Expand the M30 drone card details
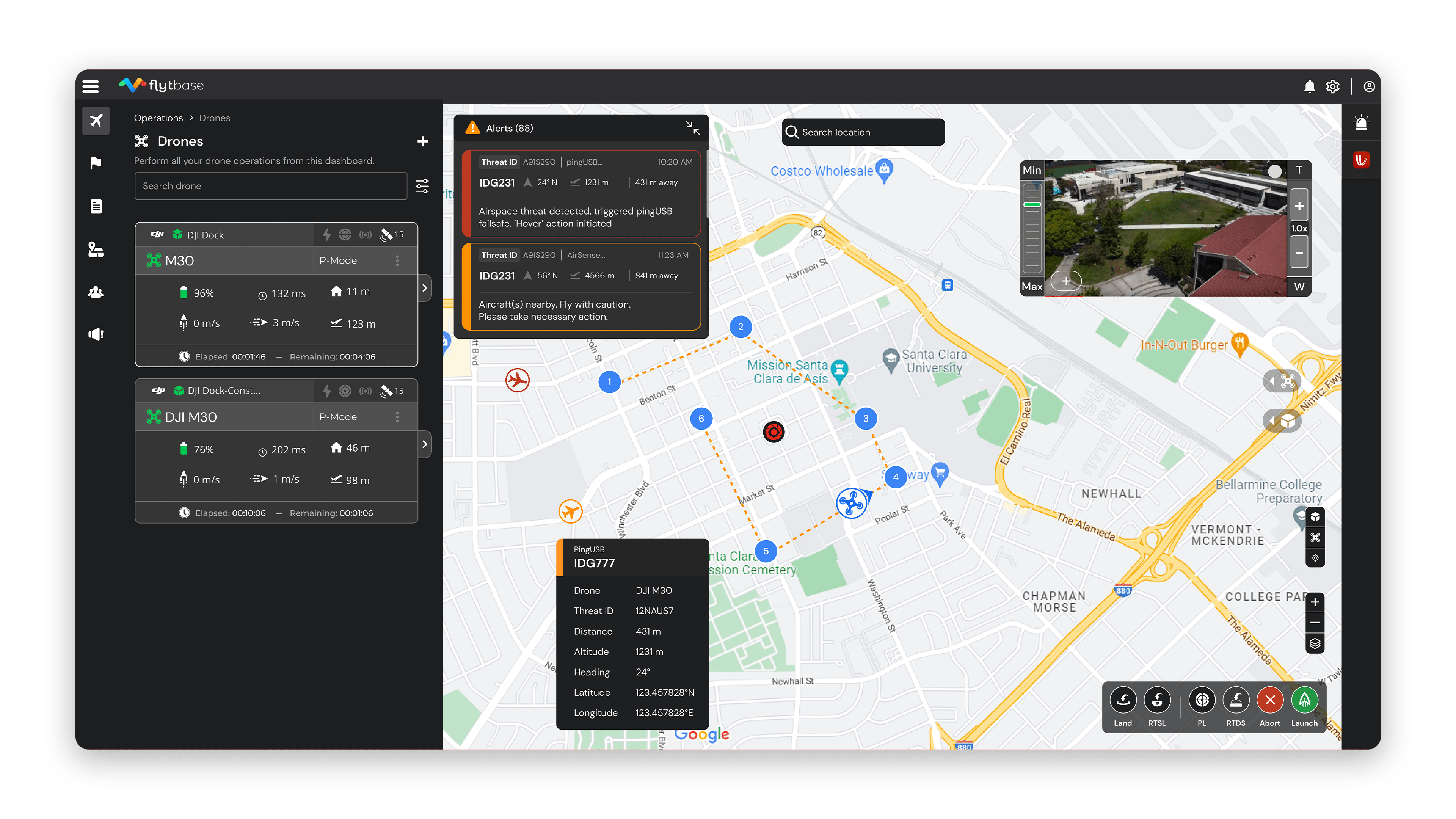This screenshot has width=1456, height=819. 425,288
